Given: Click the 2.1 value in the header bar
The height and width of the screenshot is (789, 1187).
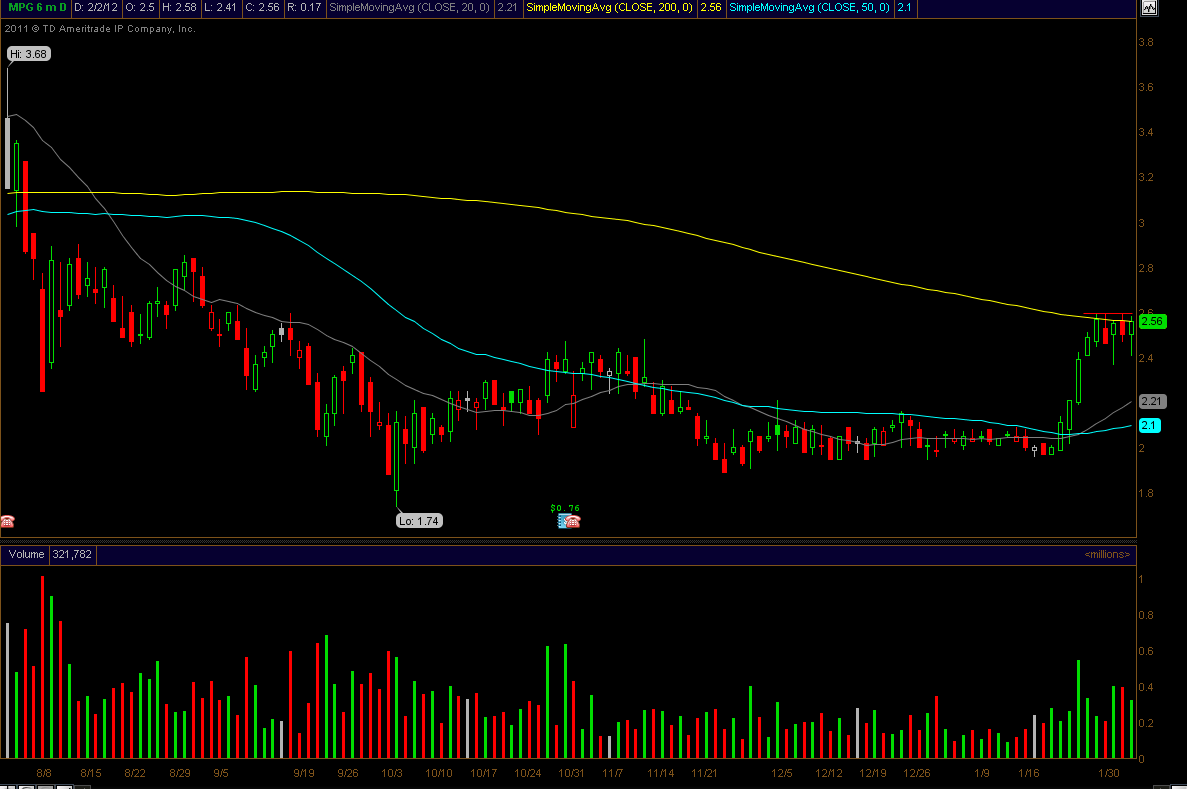Looking at the screenshot, I should 904,8.
